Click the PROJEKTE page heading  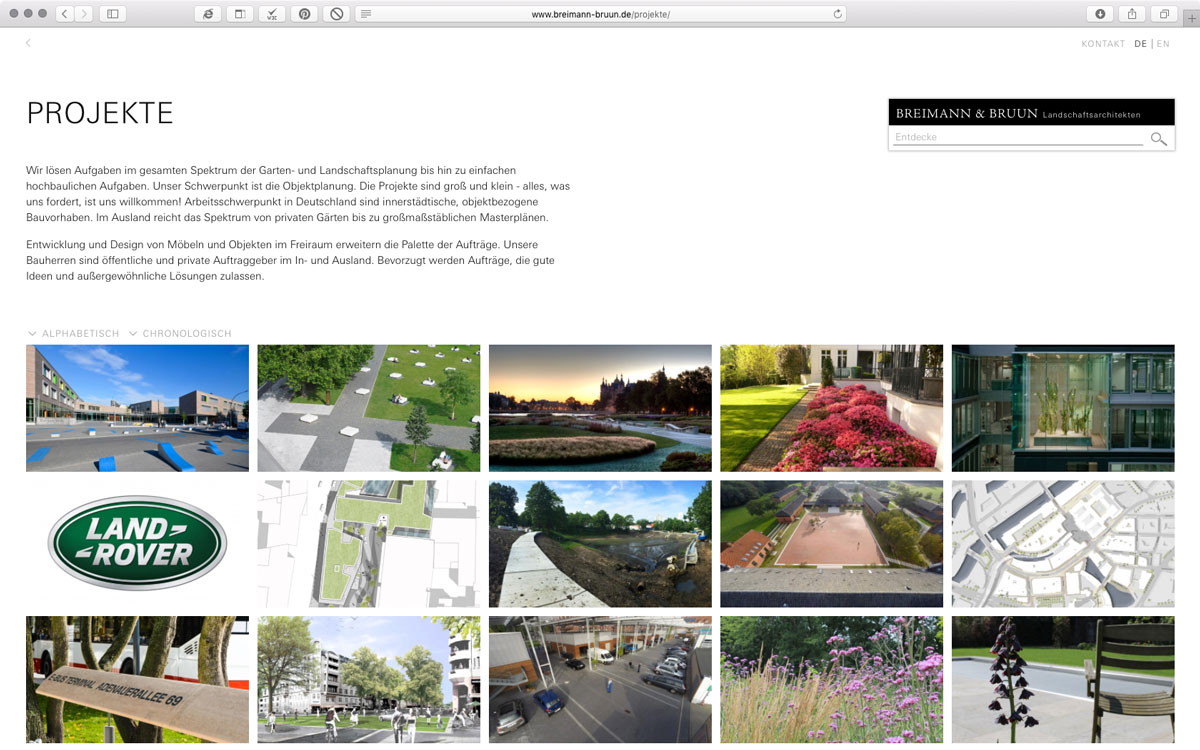pos(100,113)
